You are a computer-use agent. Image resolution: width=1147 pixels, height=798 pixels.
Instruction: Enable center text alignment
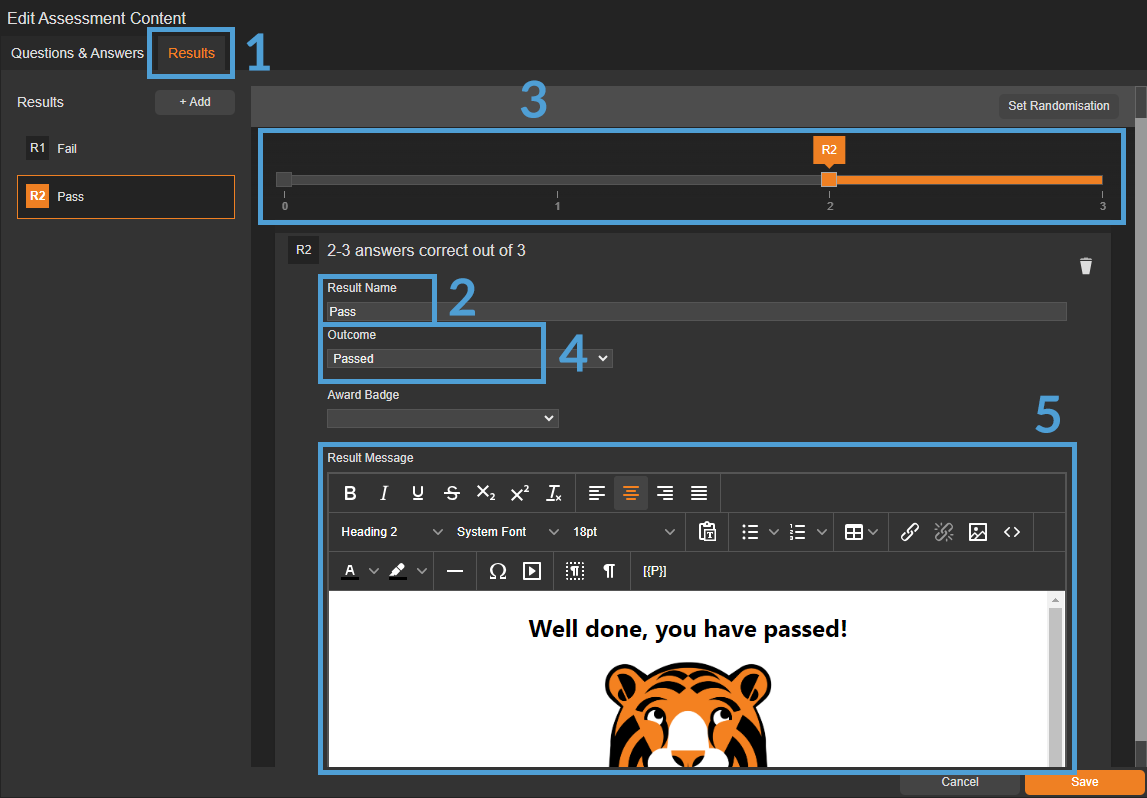tap(630, 493)
